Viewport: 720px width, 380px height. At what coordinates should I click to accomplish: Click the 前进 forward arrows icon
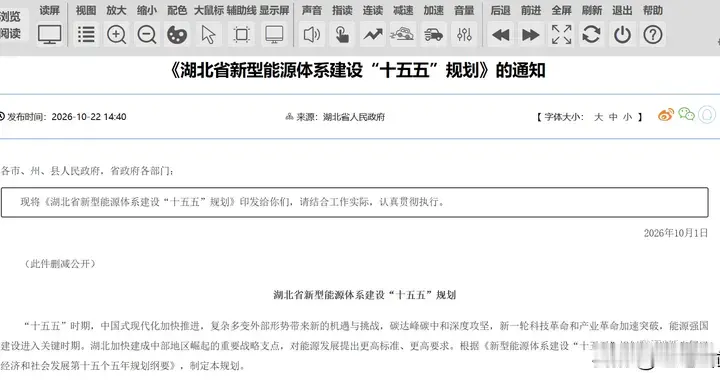click(x=531, y=34)
